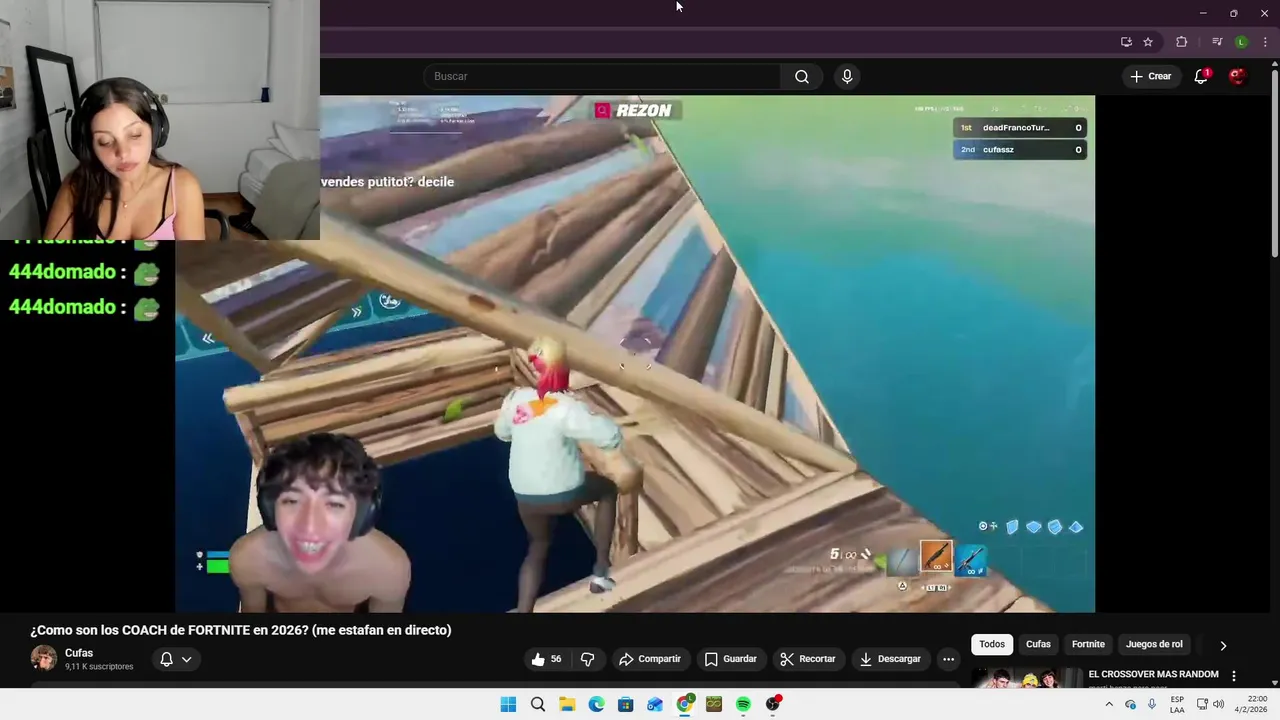
Task: Launch Microsoft Edge from the taskbar
Action: [596, 704]
